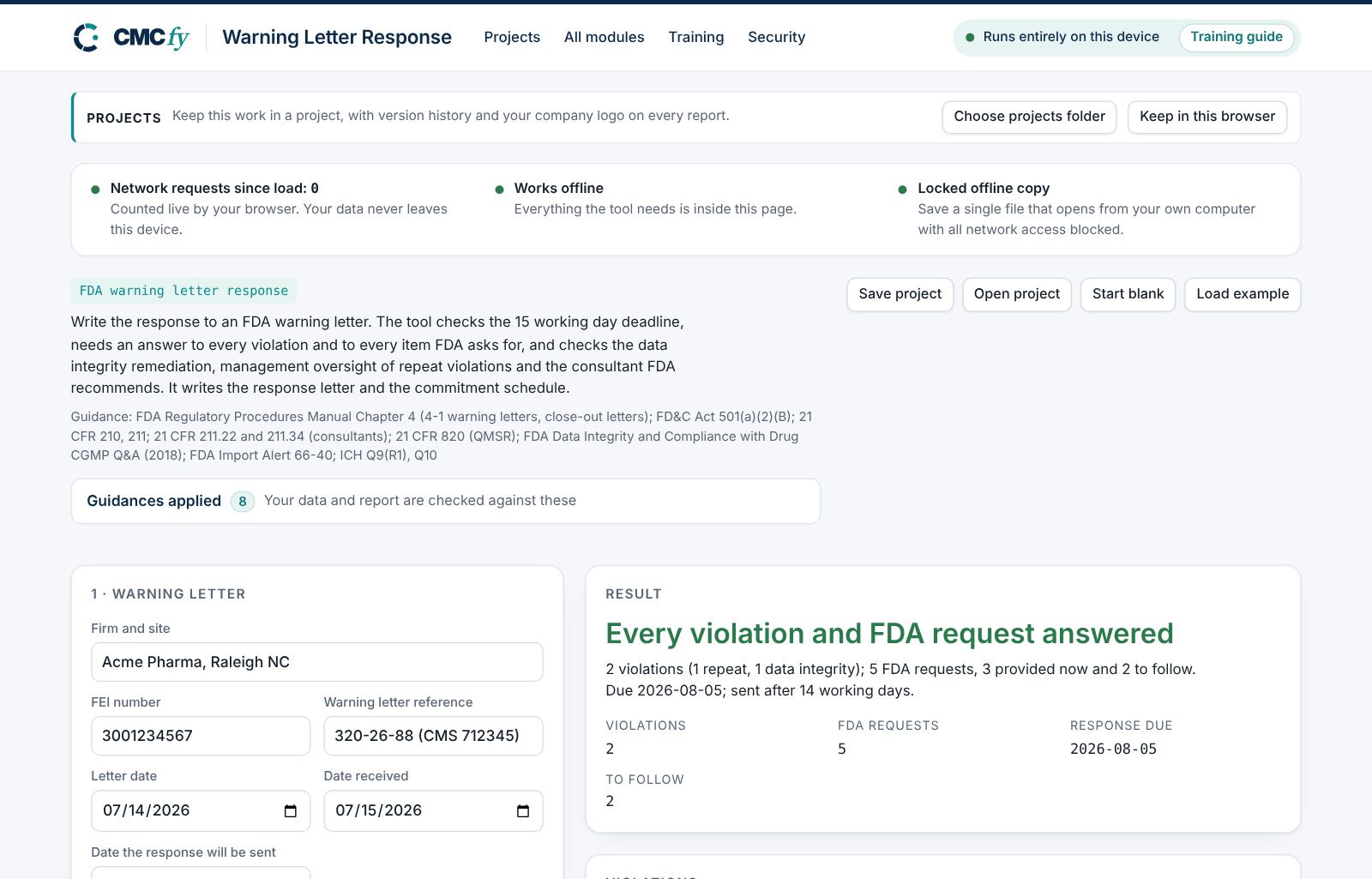The width and height of the screenshot is (1372, 879).
Task: Click 'Runs entirely on this device' status
Action: pyautogui.click(x=1071, y=37)
